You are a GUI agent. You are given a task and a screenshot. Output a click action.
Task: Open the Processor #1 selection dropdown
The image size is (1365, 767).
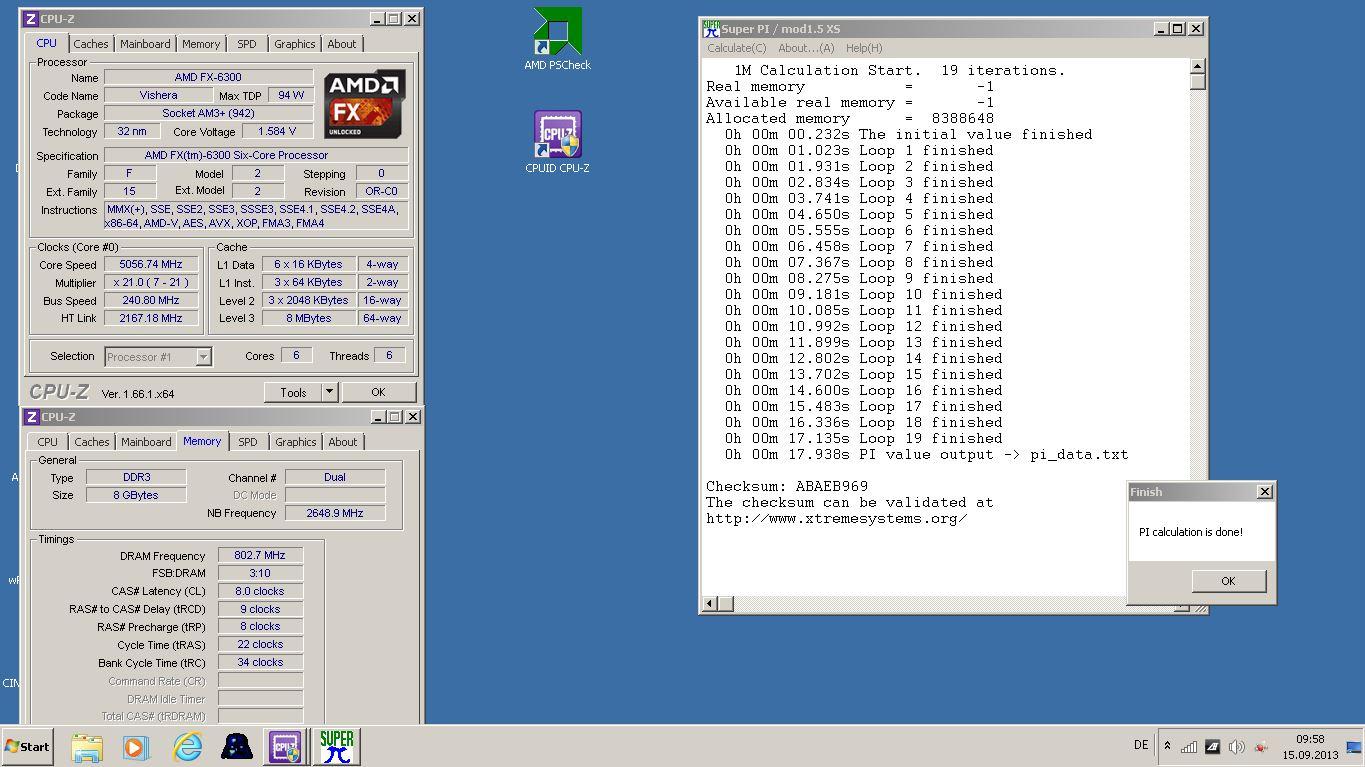tap(157, 356)
